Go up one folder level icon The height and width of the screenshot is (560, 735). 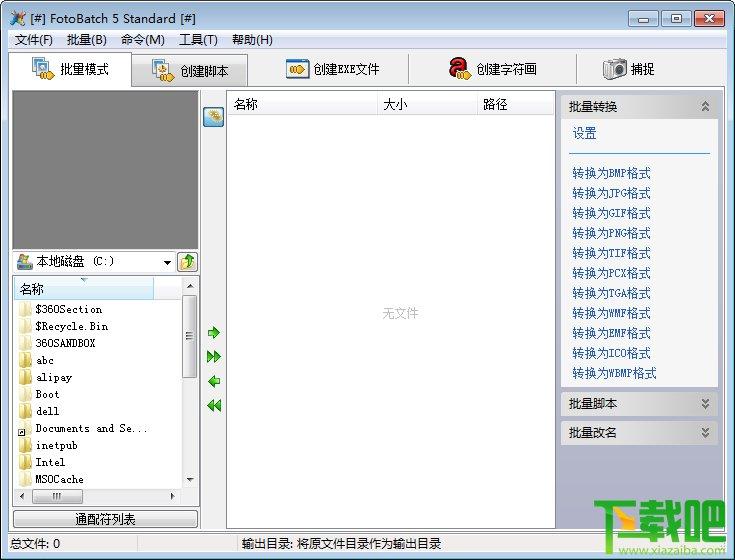[188, 261]
